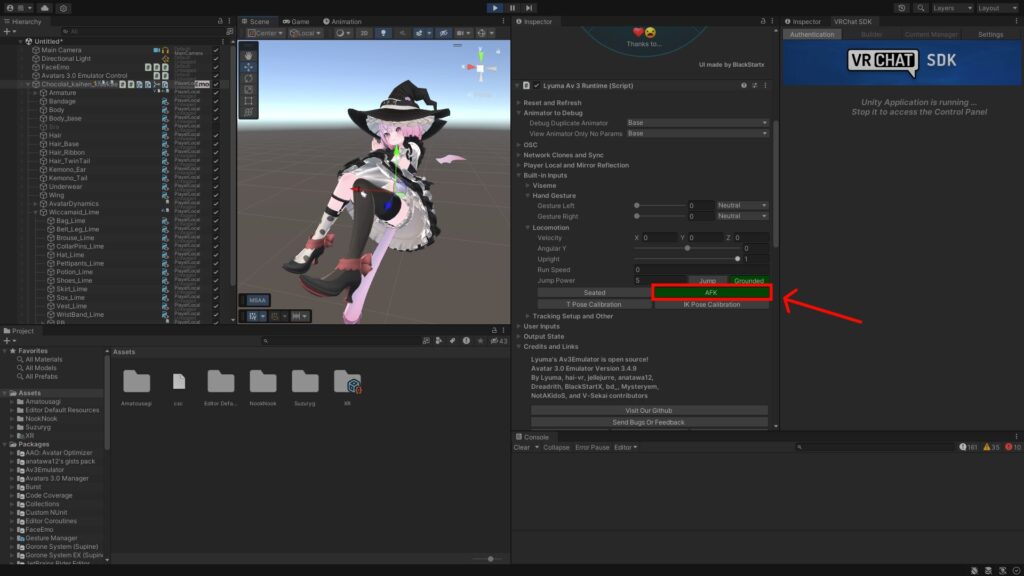Toggle the AFK button
1024x576 pixels.
(x=711, y=293)
